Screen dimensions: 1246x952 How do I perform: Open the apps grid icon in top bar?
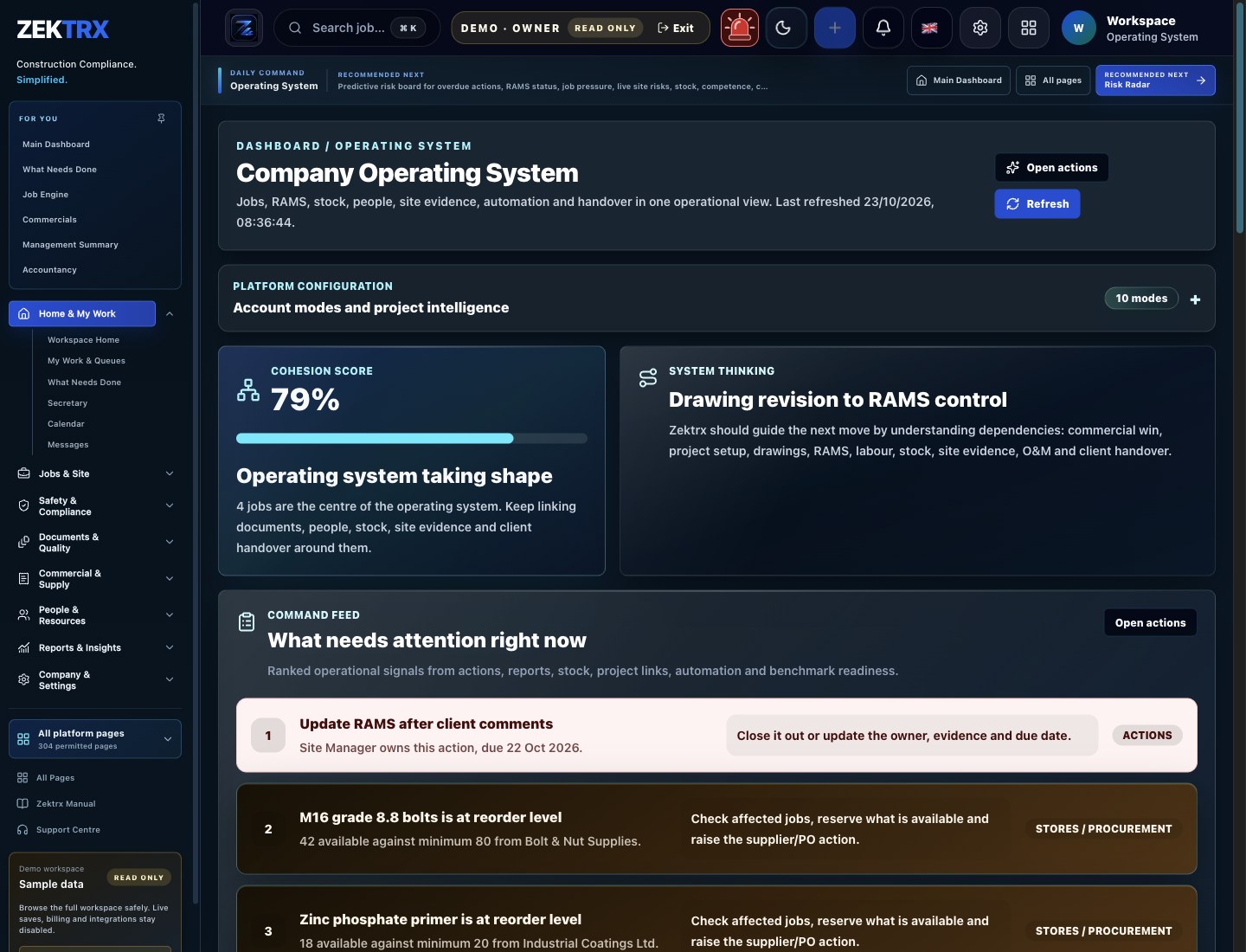click(1029, 28)
